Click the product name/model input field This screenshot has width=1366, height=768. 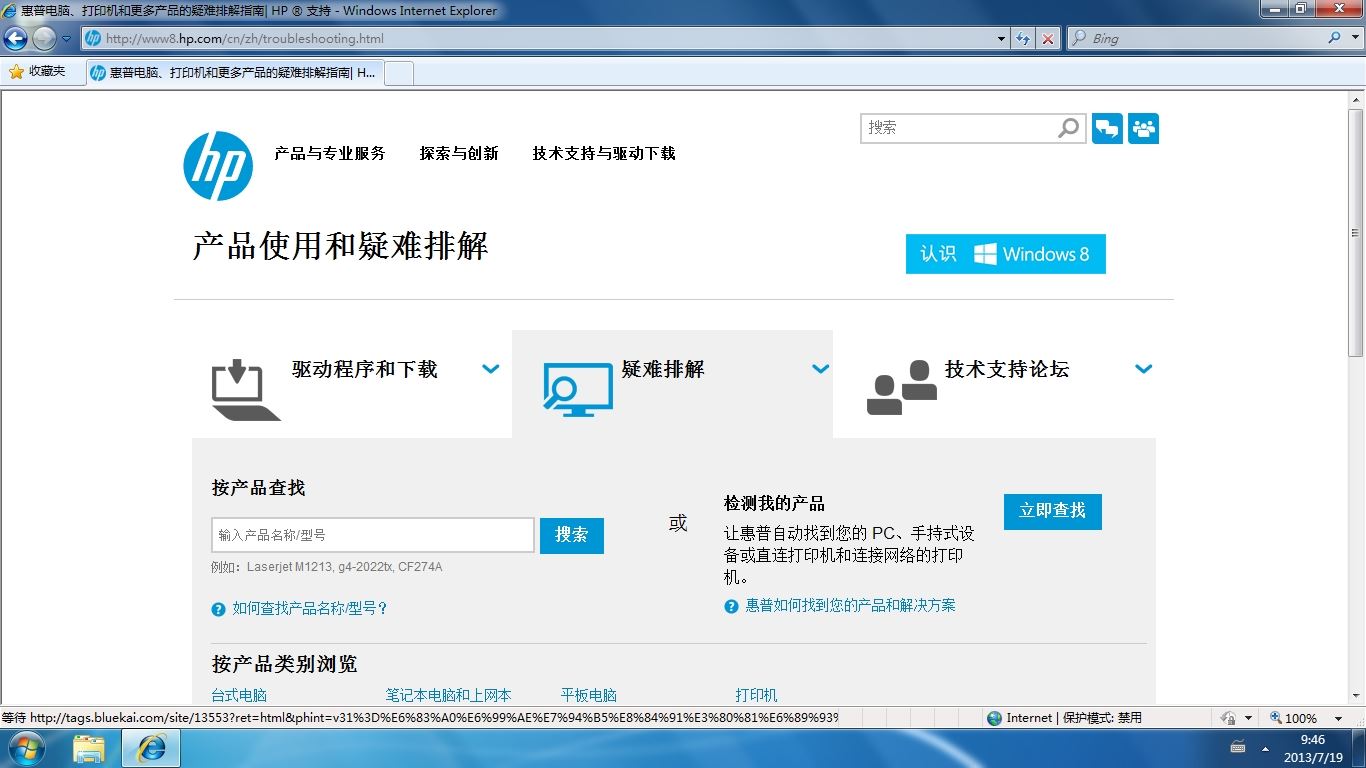tap(373, 535)
